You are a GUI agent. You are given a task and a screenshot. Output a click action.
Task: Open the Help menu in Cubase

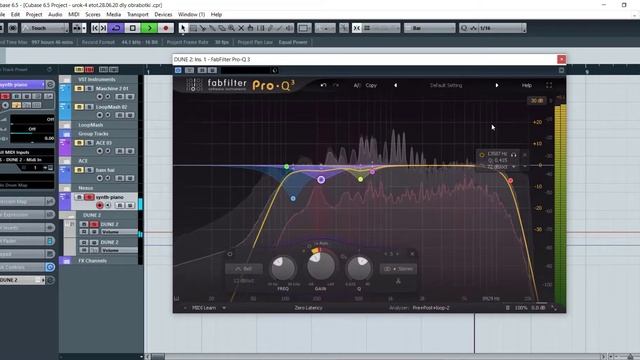(x=216, y=14)
